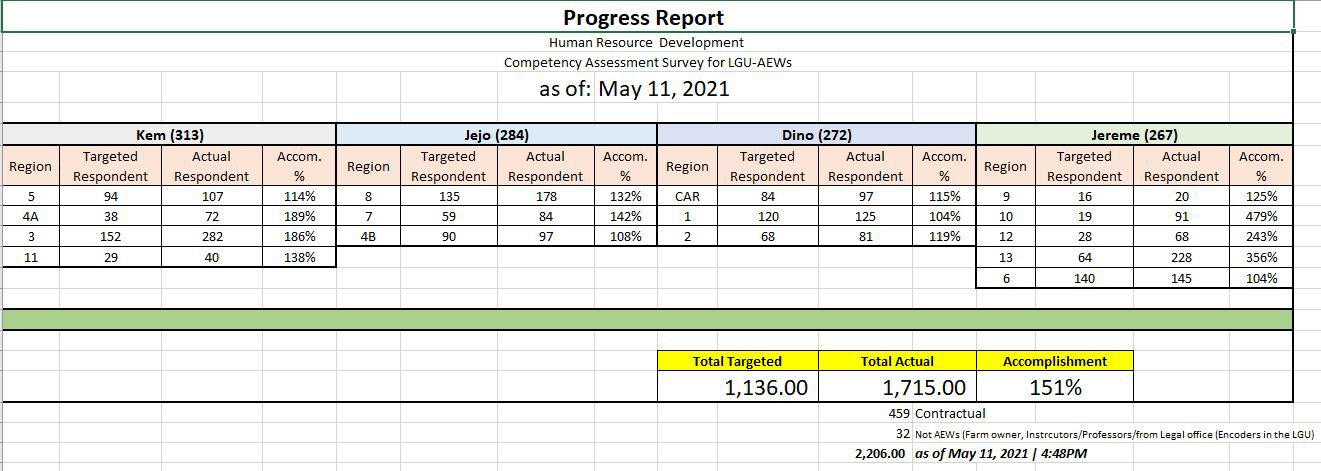Screen dimensions: 1321x471
Task: Select the total targeted 1,136.00 cell
Action: pyautogui.click(x=737, y=387)
